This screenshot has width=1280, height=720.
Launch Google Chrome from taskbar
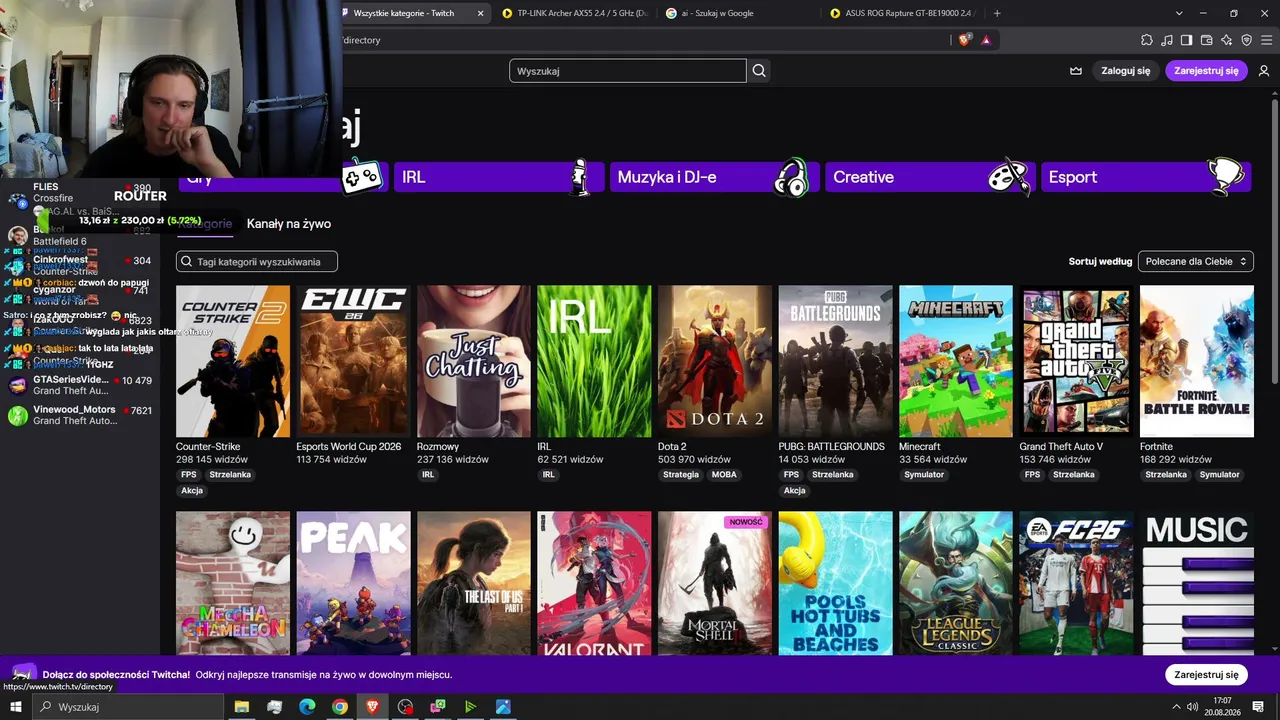click(x=340, y=707)
